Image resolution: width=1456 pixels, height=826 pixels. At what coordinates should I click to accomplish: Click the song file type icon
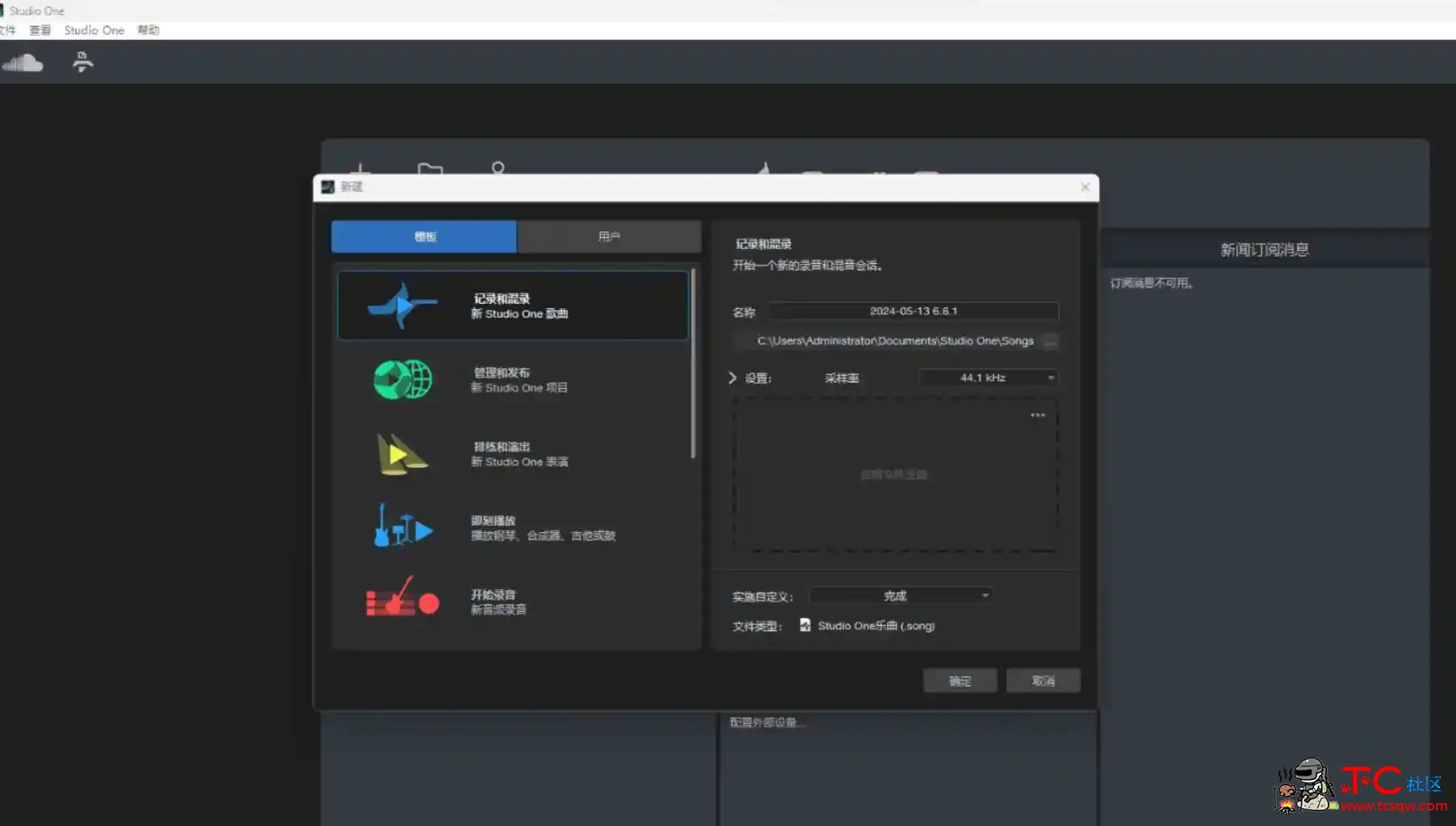point(805,625)
